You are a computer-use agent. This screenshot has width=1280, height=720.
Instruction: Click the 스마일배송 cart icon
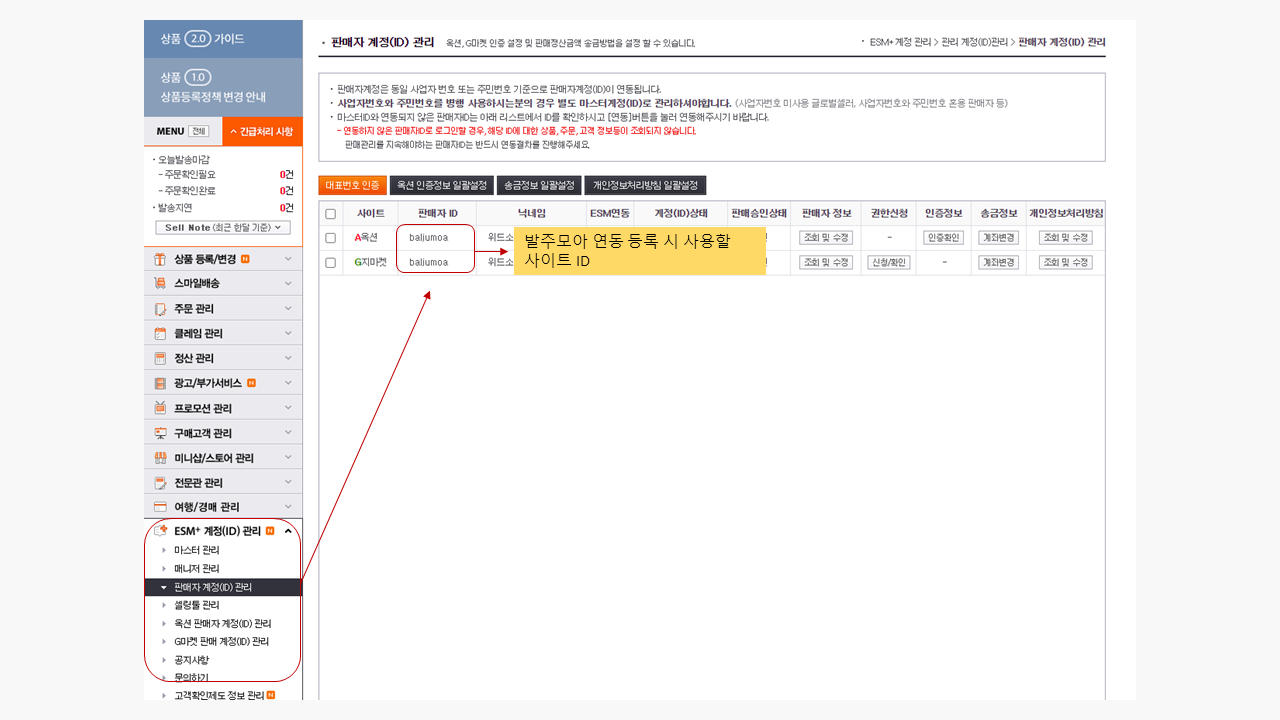tap(160, 284)
